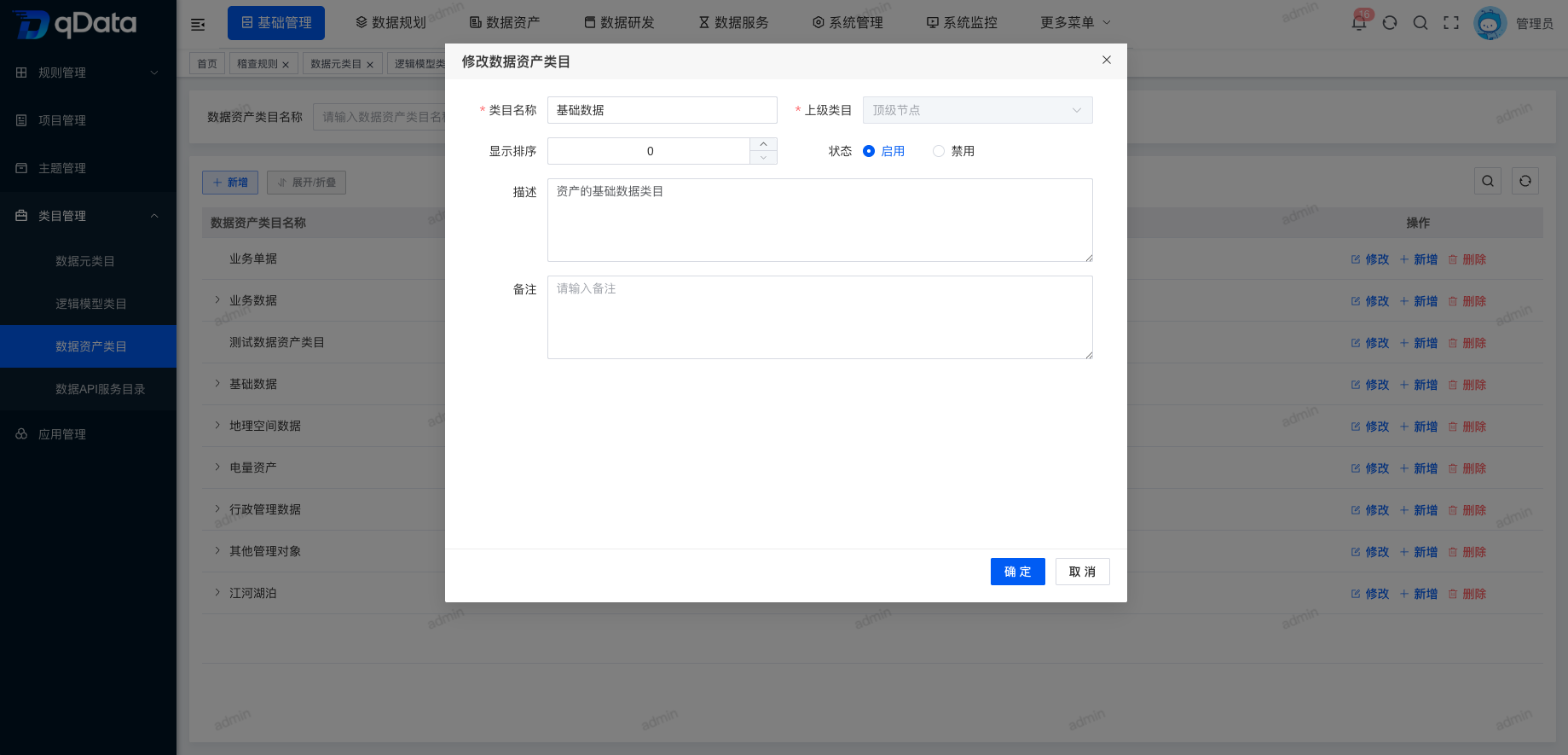Click the 备注 textarea

coord(820,317)
